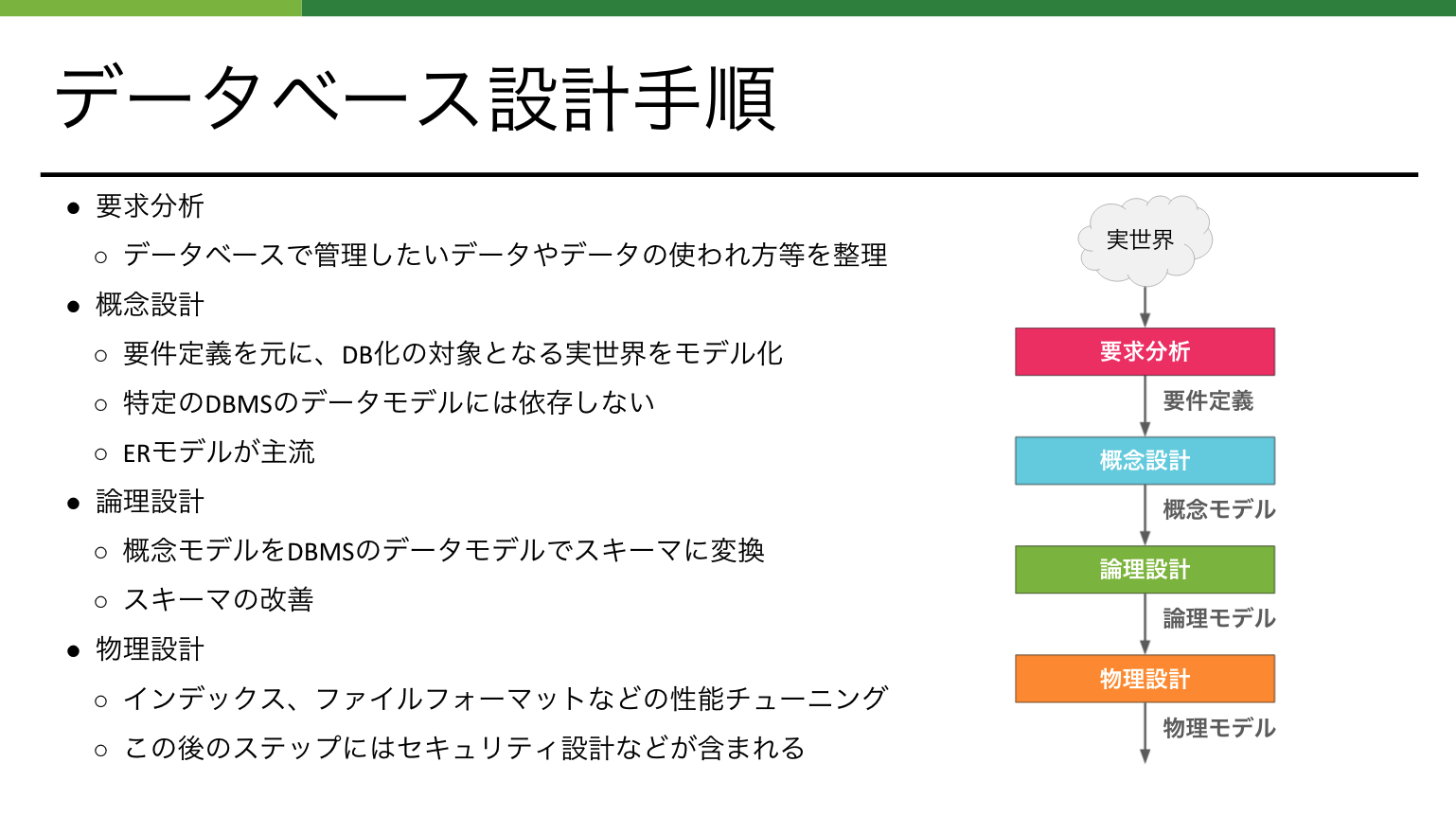Select the pink 要求分析 box

[1145, 352]
